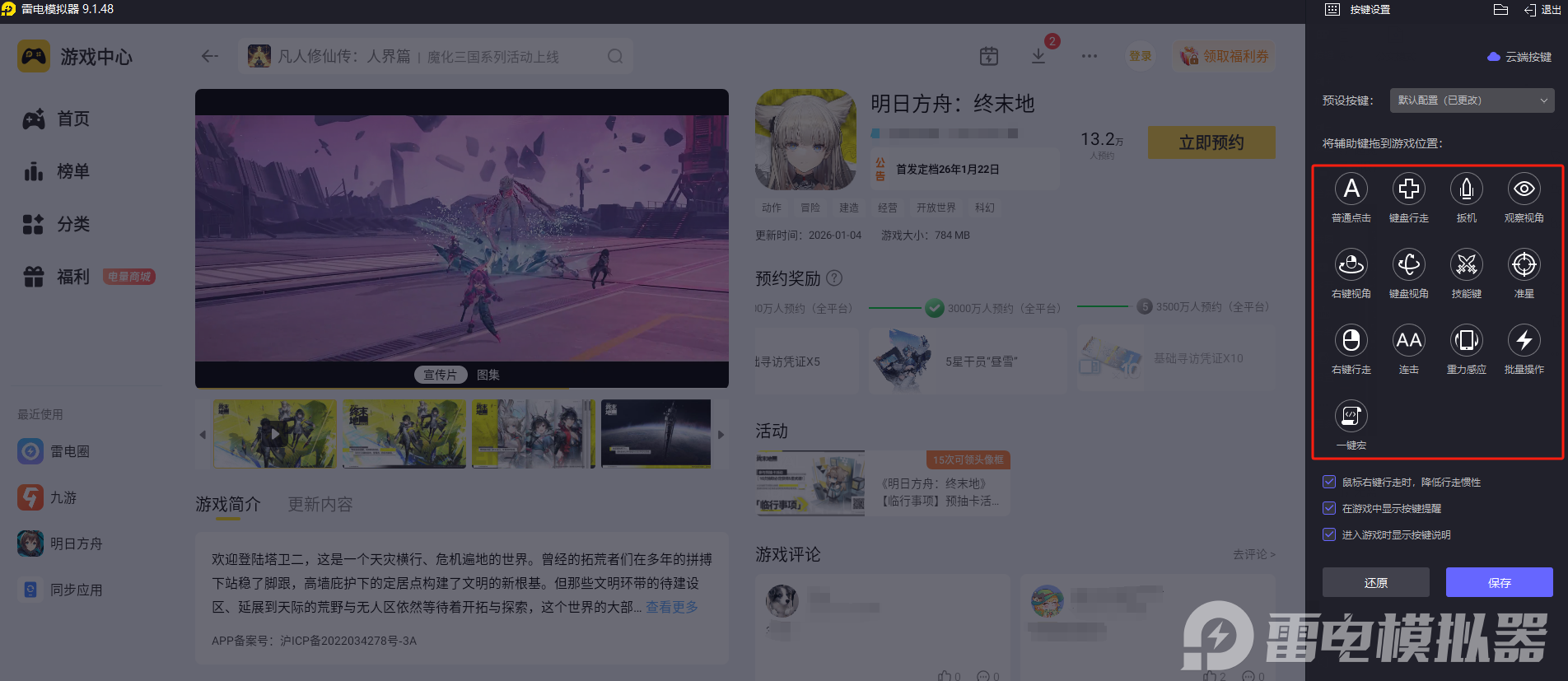Click the 保存 save button
Image resolution: width=1568 pixels, height=681 pixels.
click(1499, 582)
